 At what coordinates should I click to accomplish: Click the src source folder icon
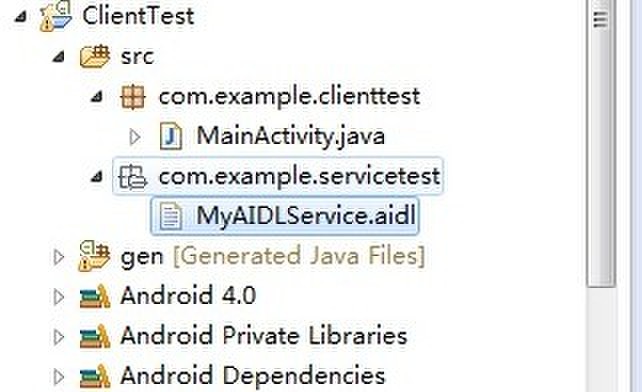pos(95,56)
